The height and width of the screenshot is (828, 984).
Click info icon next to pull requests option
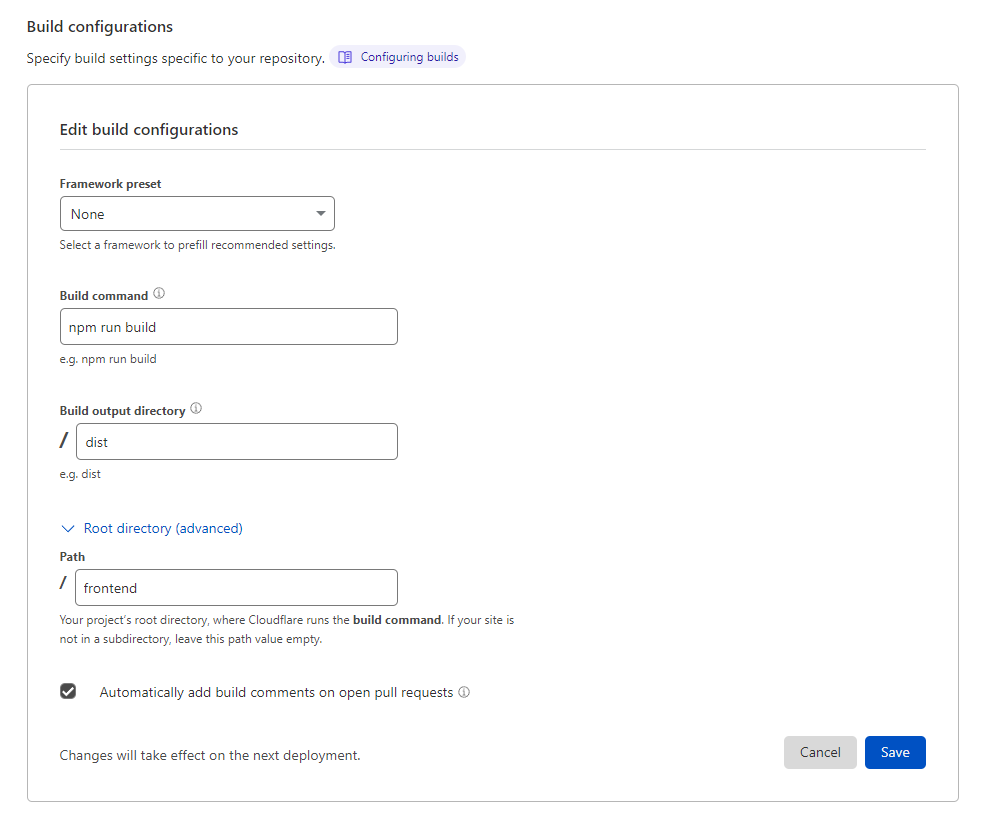464,692
